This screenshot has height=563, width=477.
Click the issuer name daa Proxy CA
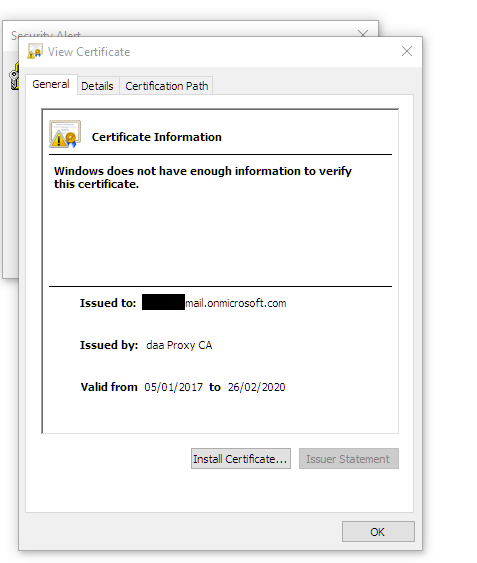[x=179, y=345]
